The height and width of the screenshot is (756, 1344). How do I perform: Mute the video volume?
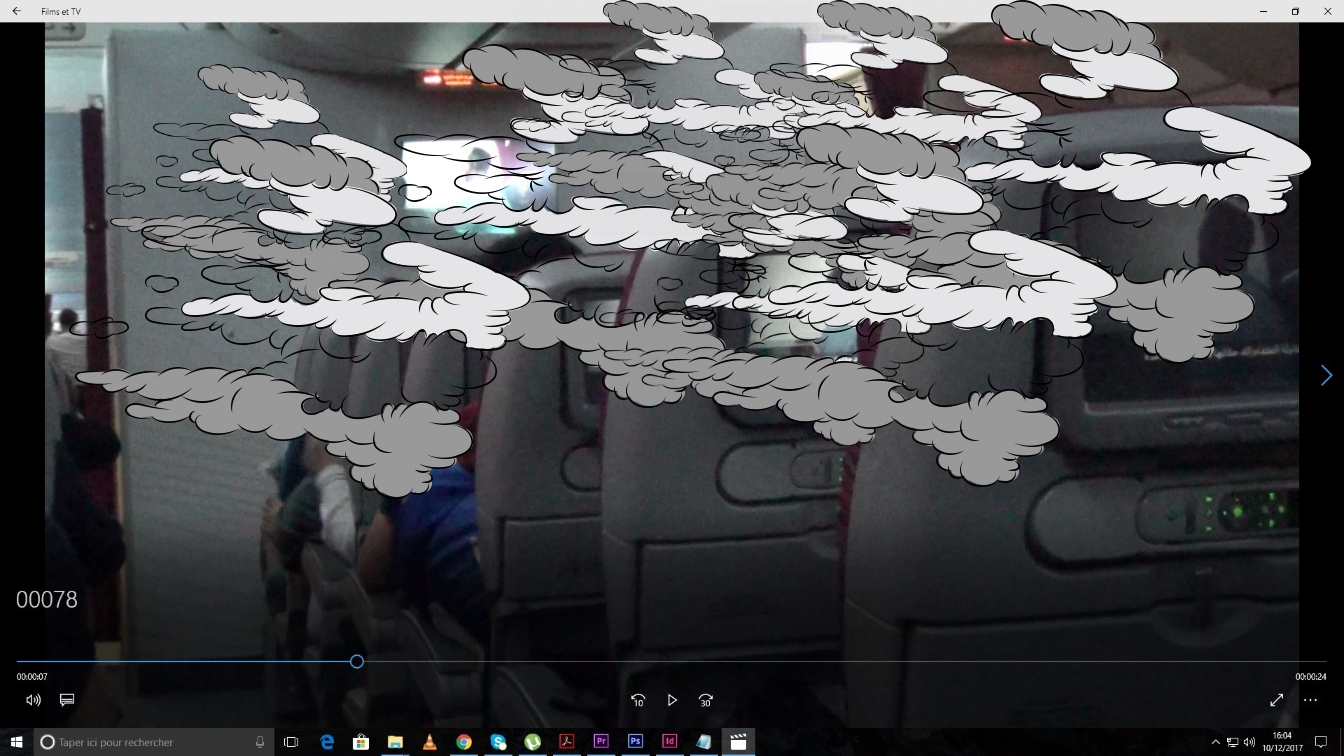point(33,700)
